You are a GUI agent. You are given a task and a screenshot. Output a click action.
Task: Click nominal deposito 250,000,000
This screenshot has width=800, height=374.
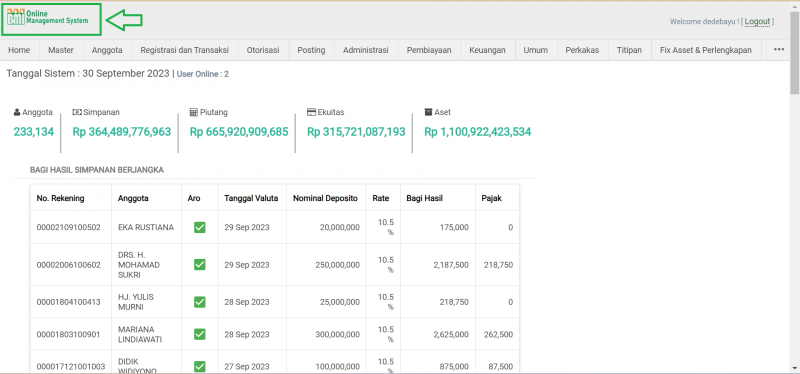coord(336,265)
